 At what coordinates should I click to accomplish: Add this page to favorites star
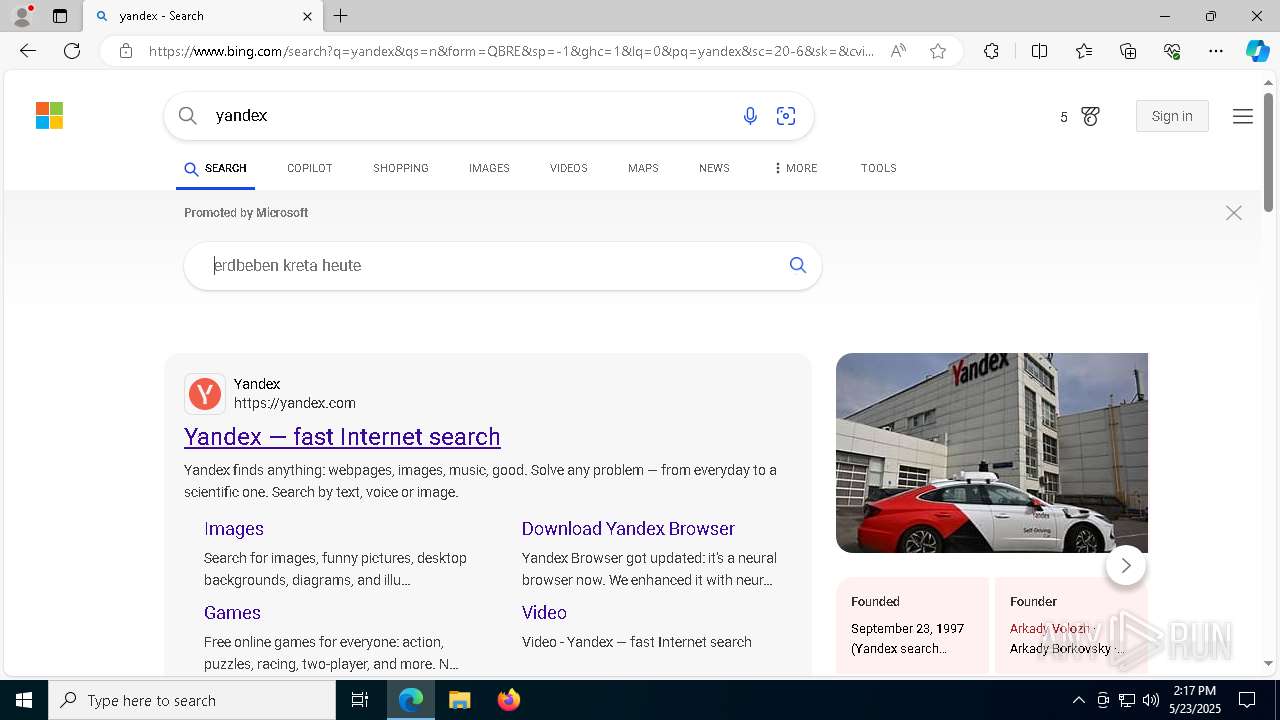(x=938, y=51)
